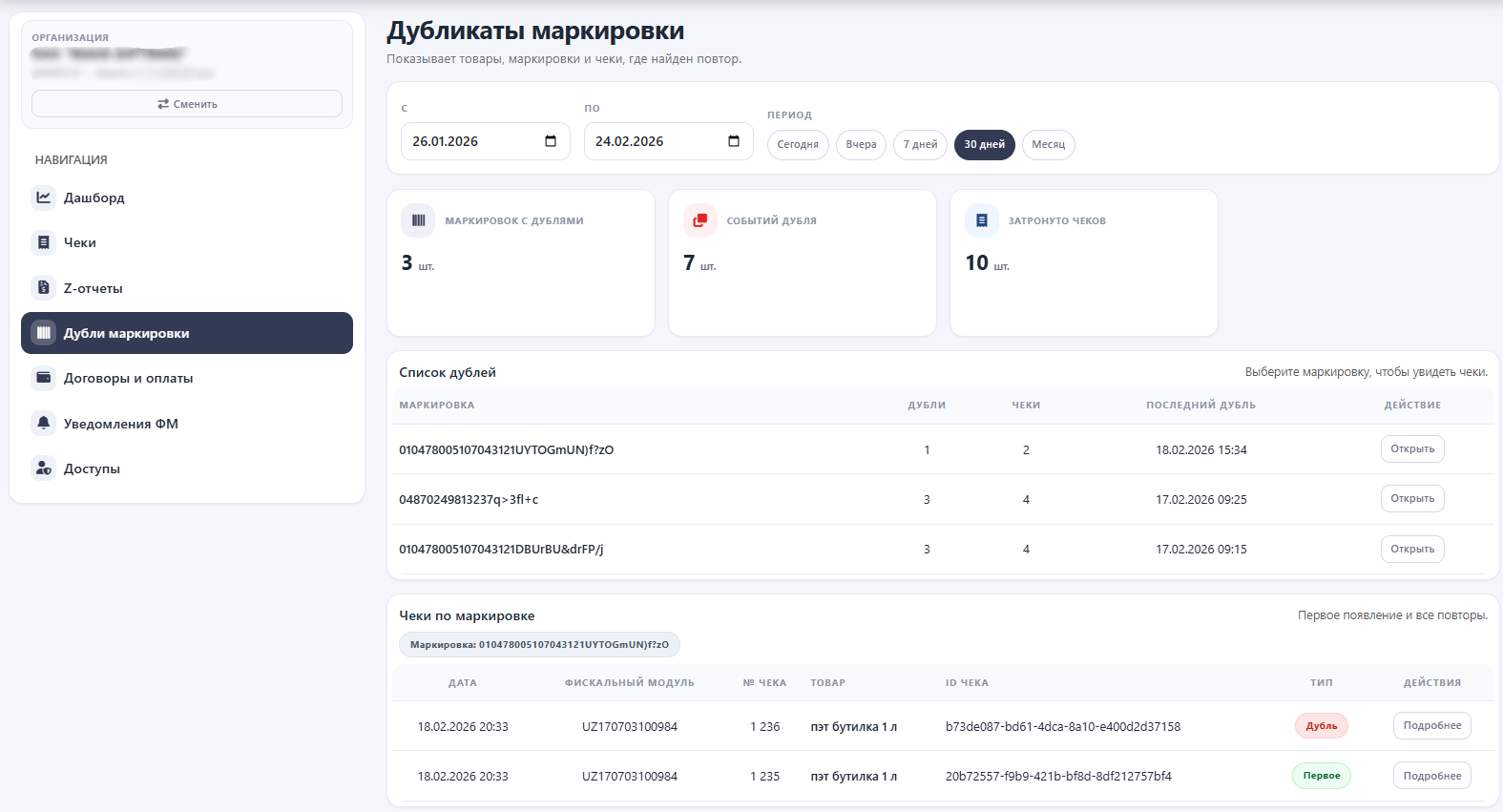Click the Доступы user icon
1503x812 pixels.
(x=44, y=468)
